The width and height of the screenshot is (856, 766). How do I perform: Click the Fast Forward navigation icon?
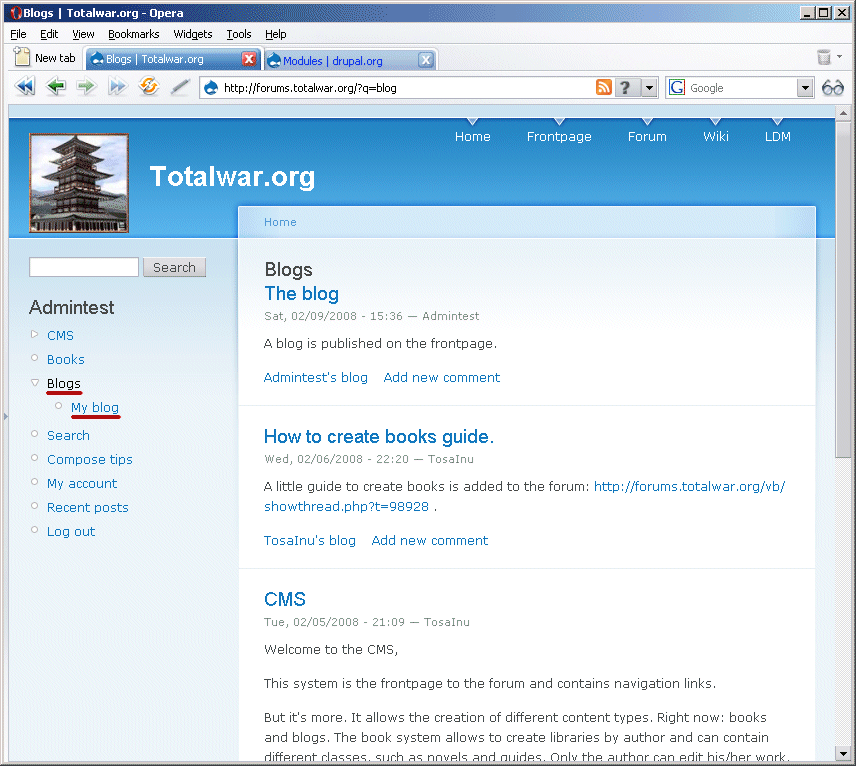tap(117, 86)
